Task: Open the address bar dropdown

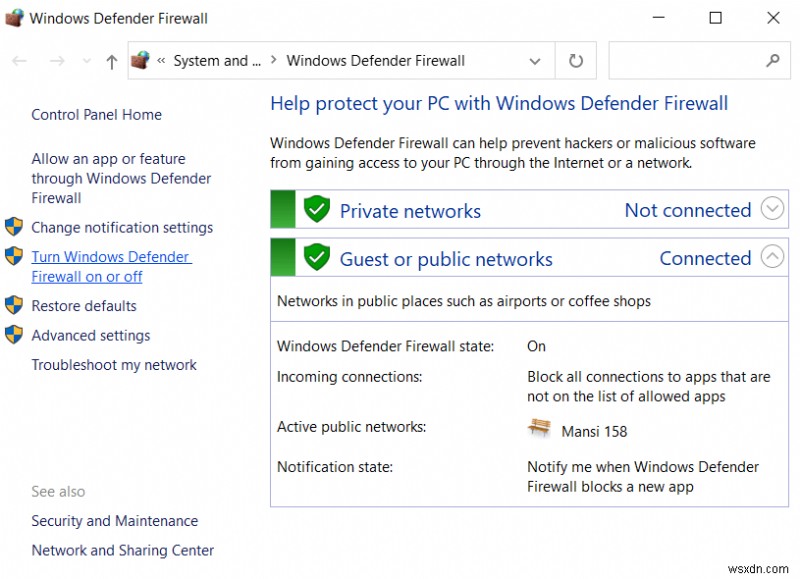Action: coord(535,60)
